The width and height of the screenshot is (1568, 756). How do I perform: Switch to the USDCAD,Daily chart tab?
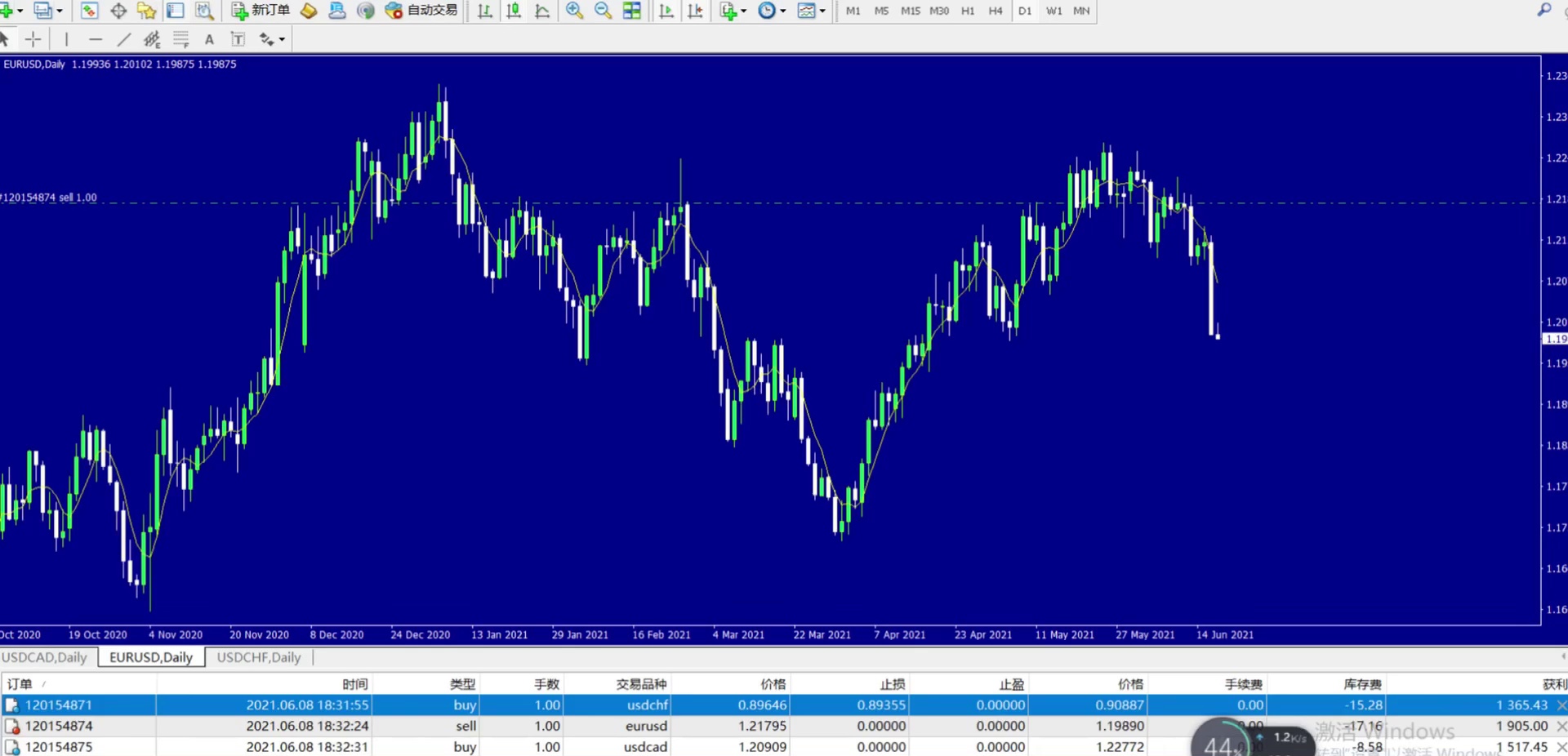click(x=45, y=657)
